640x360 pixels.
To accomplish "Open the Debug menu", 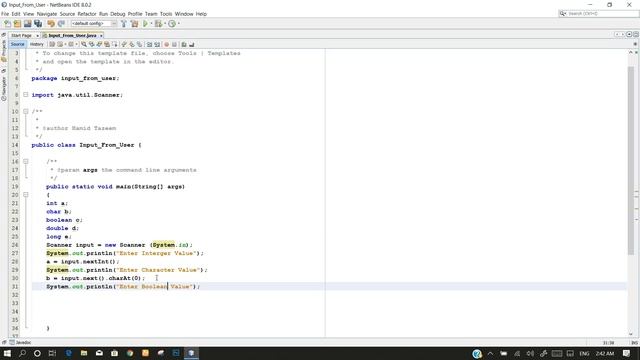I will pyautogui.click(x=118, y=14).
